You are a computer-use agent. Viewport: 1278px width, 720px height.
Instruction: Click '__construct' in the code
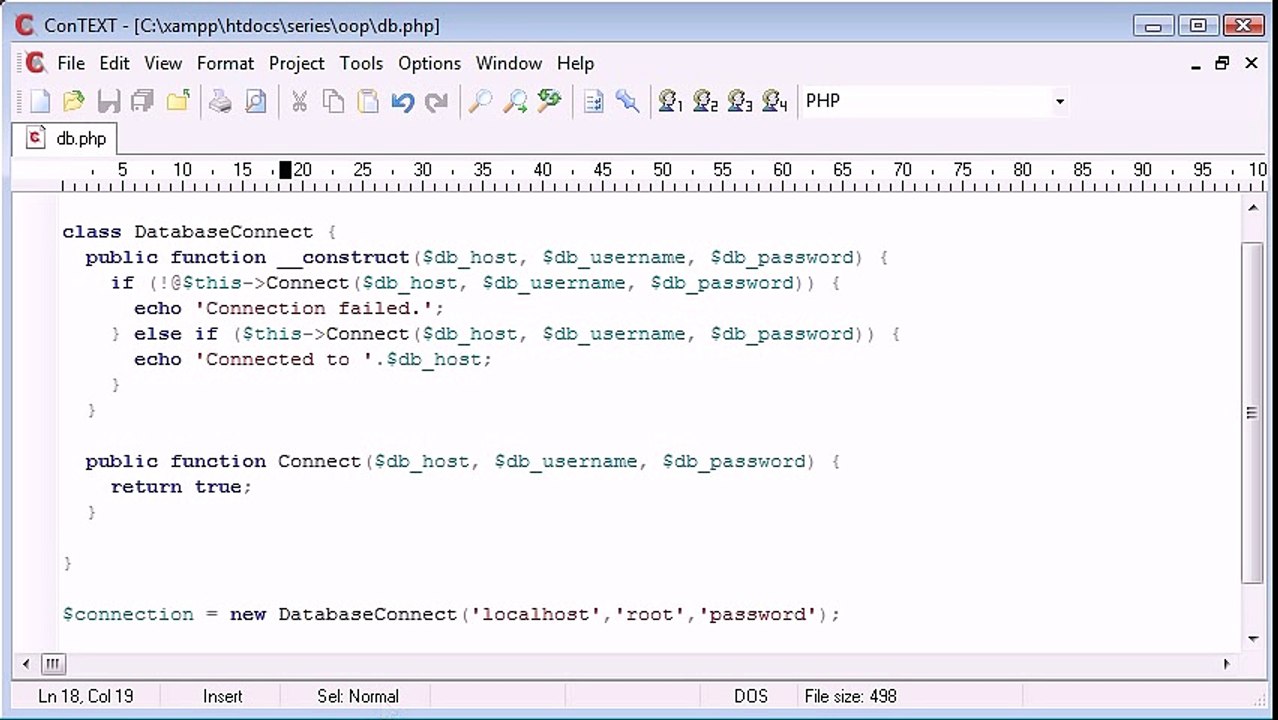coord(343,257)
